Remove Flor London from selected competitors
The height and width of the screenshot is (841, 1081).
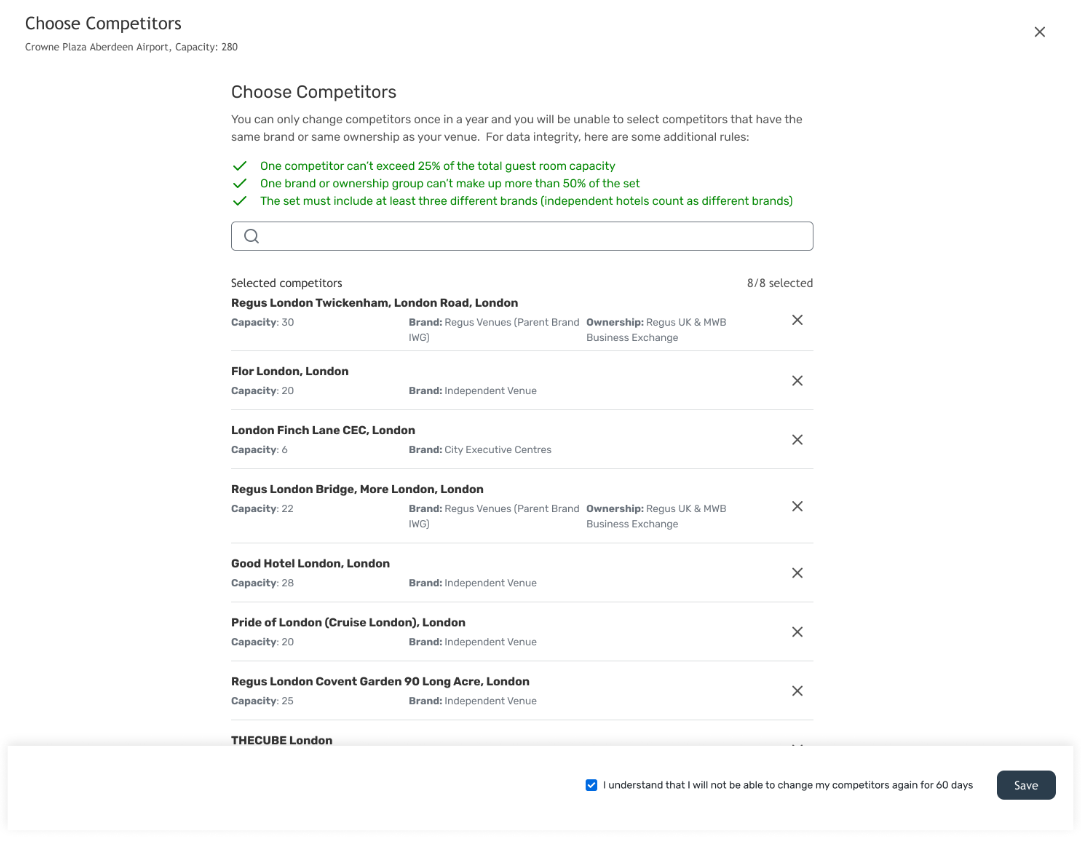click(797, 381)
